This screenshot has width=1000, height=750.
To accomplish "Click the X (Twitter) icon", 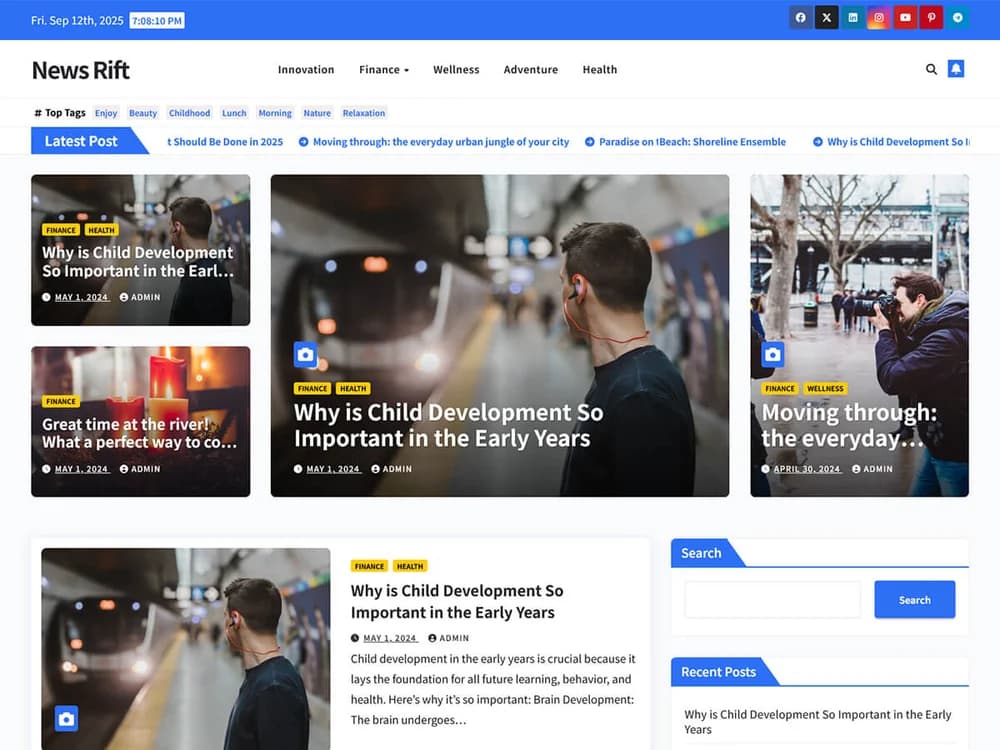I will pos(826,17).
